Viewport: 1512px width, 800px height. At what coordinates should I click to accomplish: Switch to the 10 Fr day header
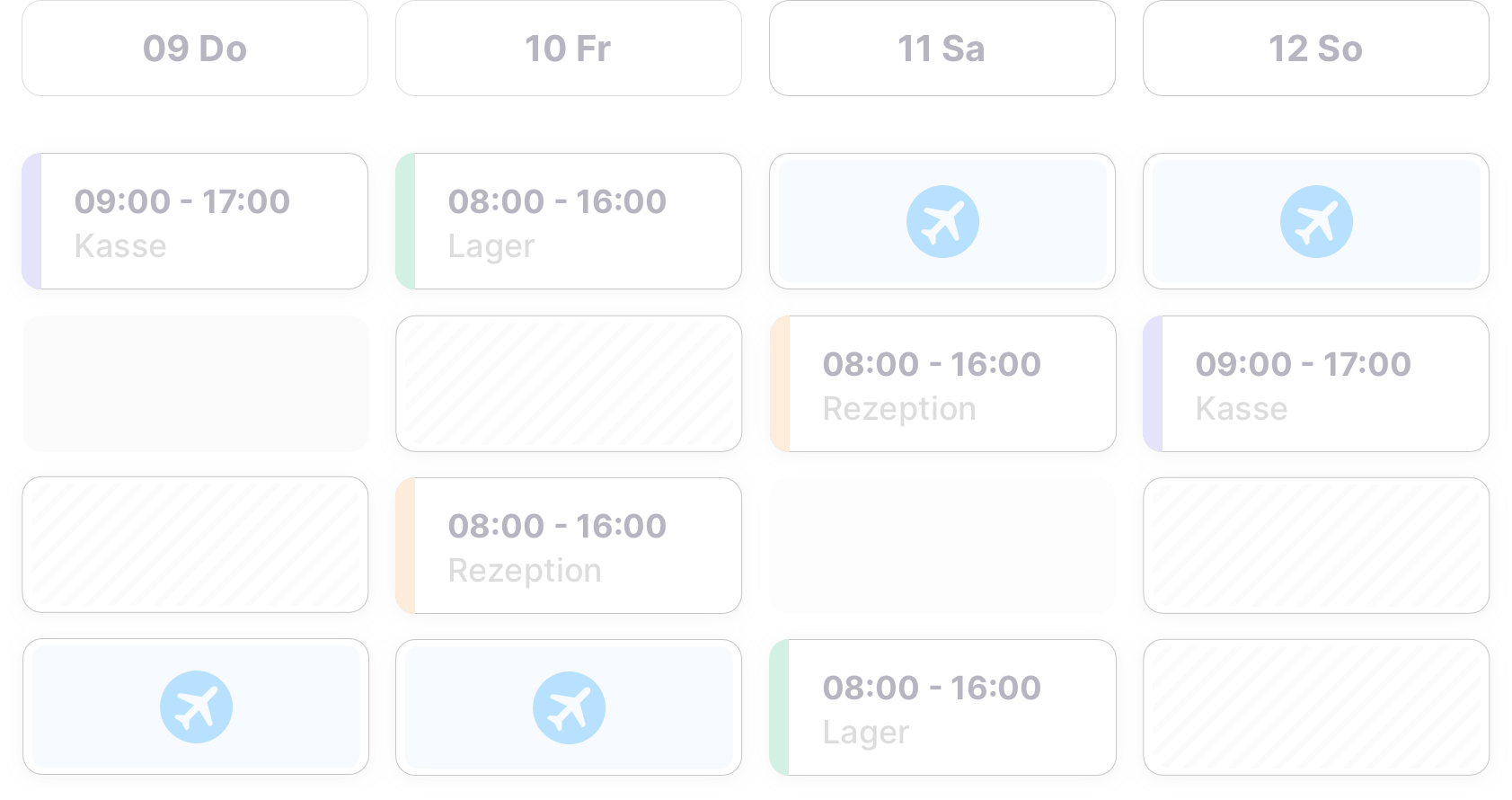tap(569, 49)
